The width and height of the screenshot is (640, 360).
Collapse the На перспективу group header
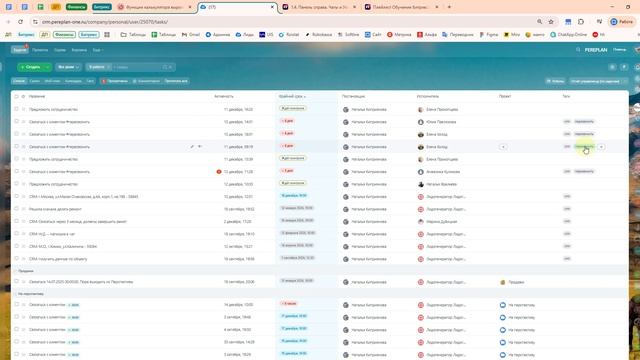point(29,293)
